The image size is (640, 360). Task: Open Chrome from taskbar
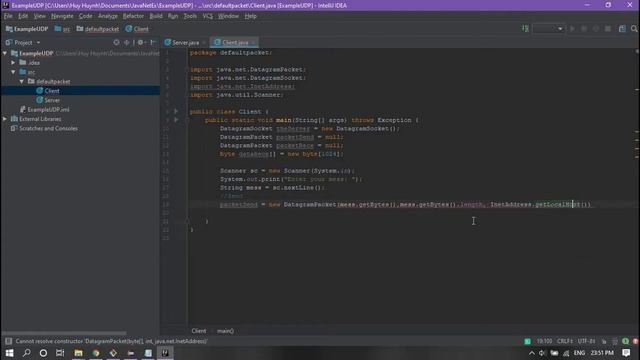(x=96, y=353)
